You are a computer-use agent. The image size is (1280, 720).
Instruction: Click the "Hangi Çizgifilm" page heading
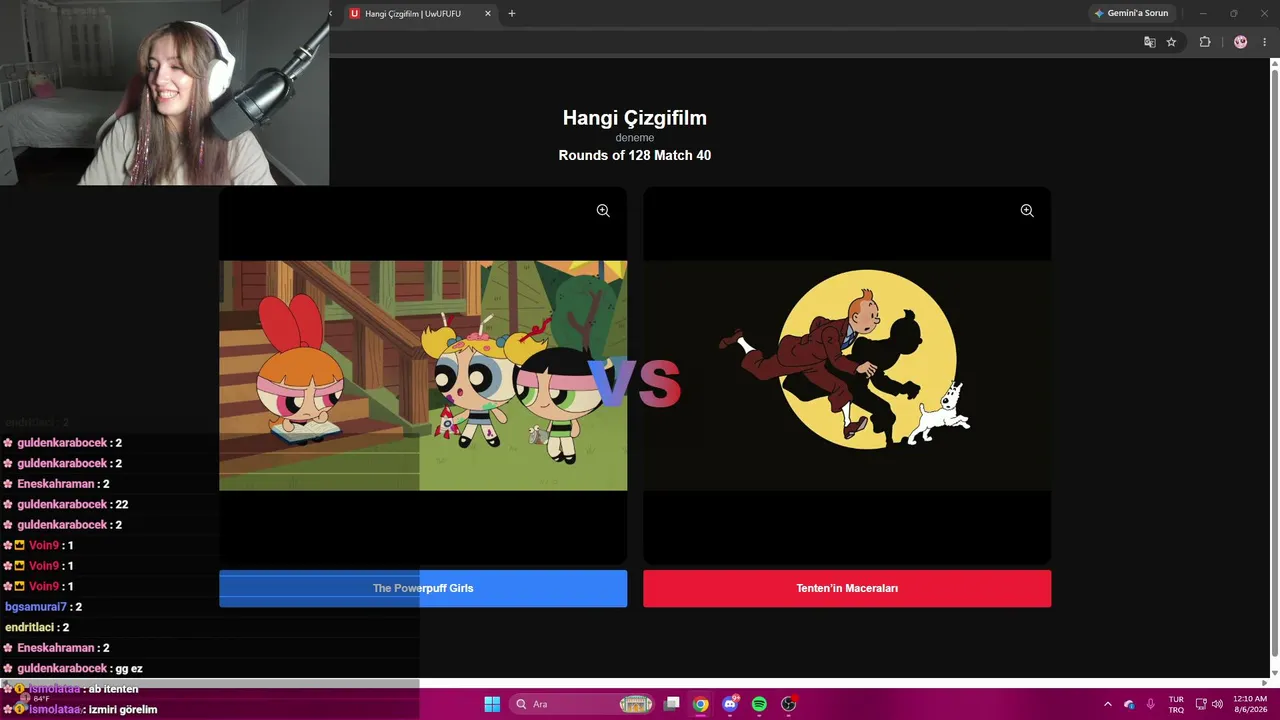point(635,118)
